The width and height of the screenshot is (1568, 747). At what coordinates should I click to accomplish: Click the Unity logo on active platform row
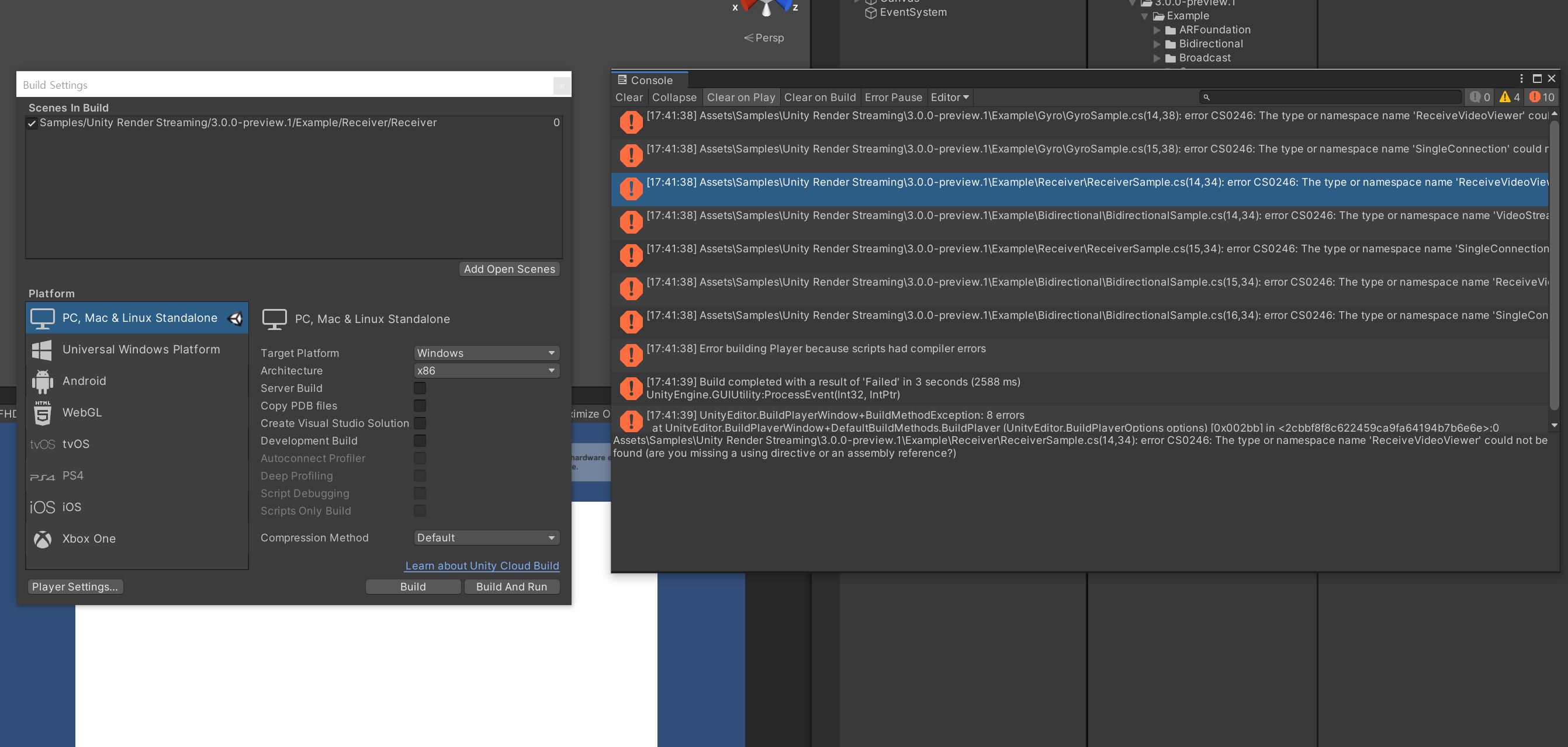(235, 318)
